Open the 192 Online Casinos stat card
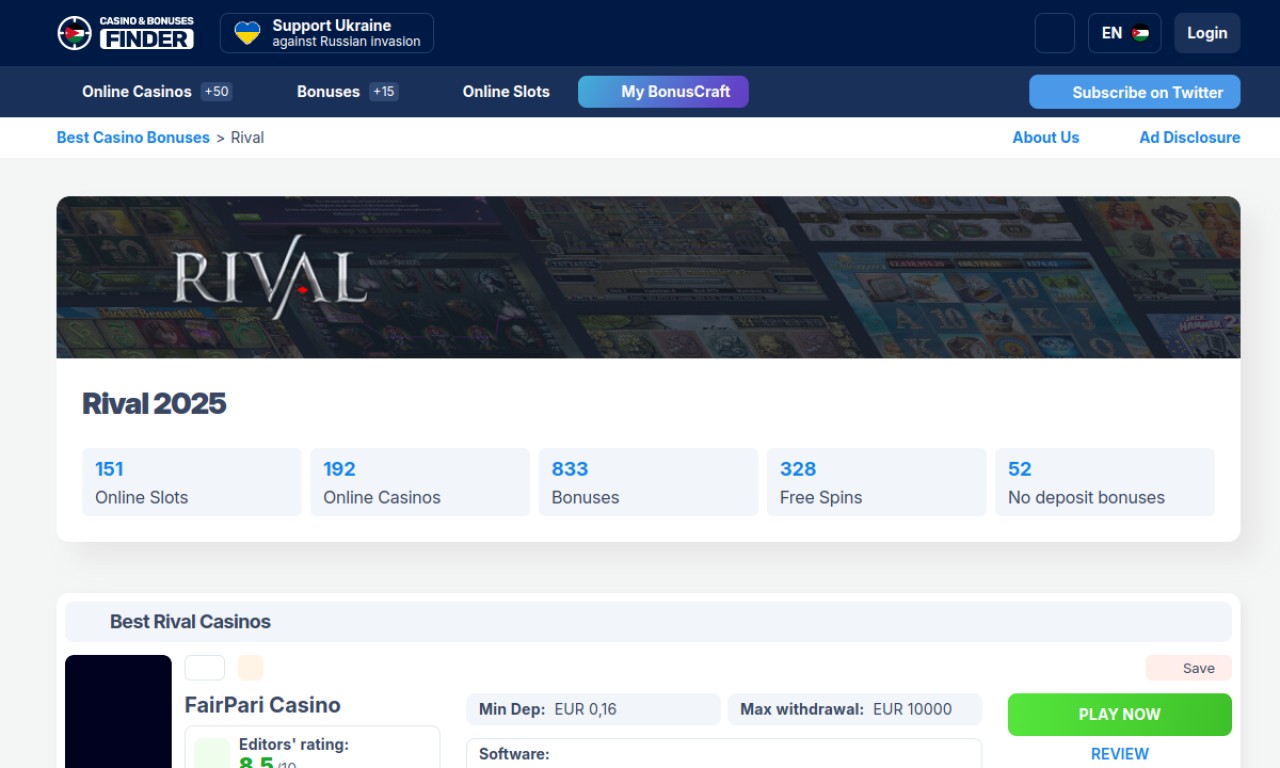 (x=420, y=482)
